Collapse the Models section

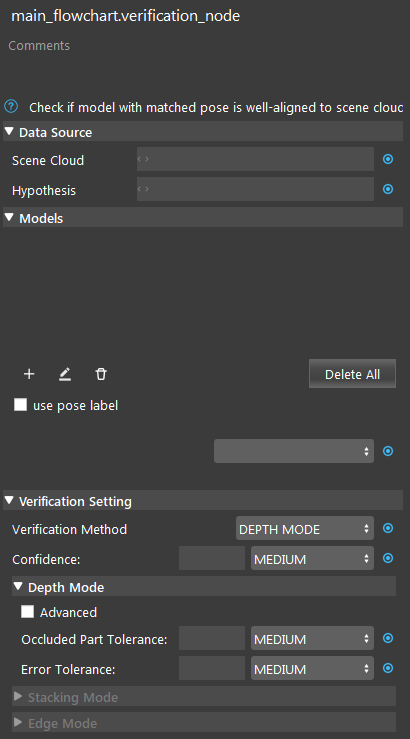tap(9, 217)
